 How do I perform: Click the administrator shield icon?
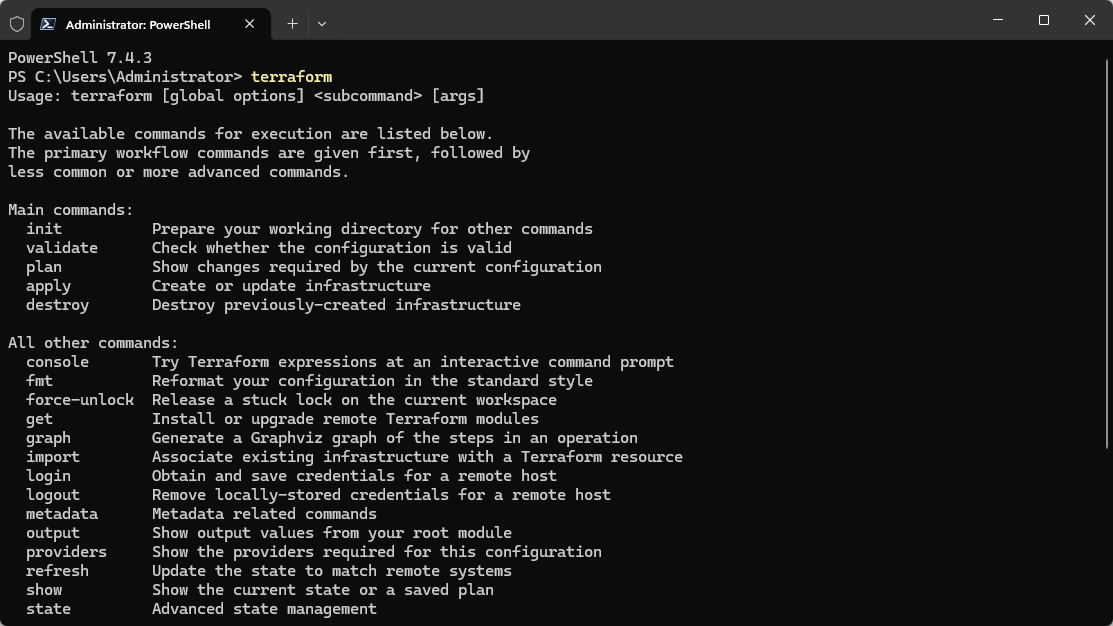point(17,24)
